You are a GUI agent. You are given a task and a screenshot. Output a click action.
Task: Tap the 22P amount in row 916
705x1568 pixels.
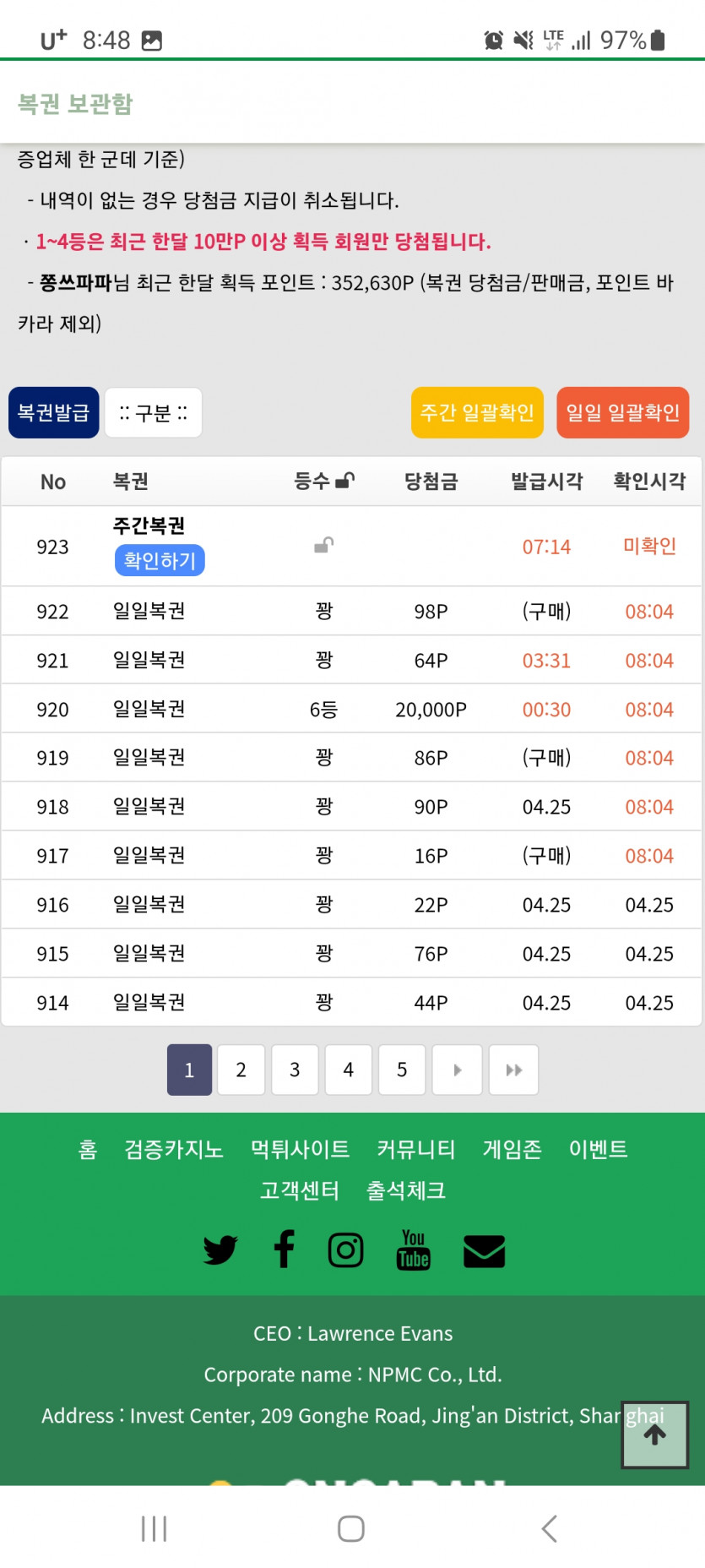click(431, 905)
